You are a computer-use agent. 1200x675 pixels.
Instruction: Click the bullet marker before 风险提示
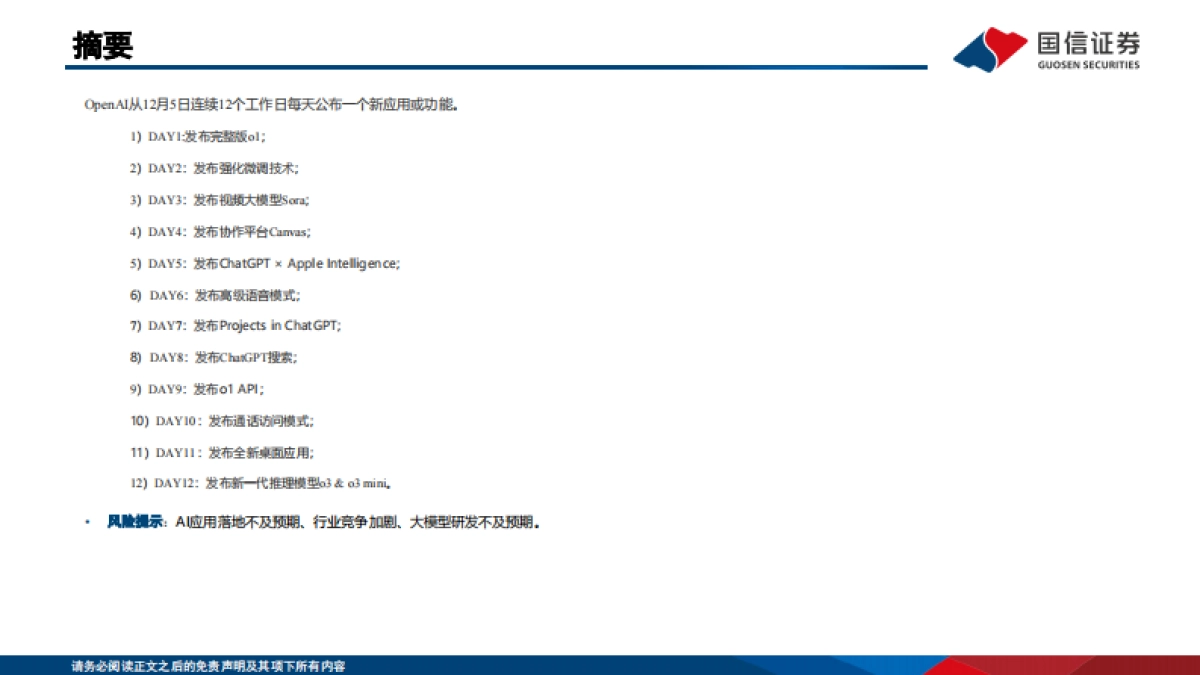tap(87, 520)
